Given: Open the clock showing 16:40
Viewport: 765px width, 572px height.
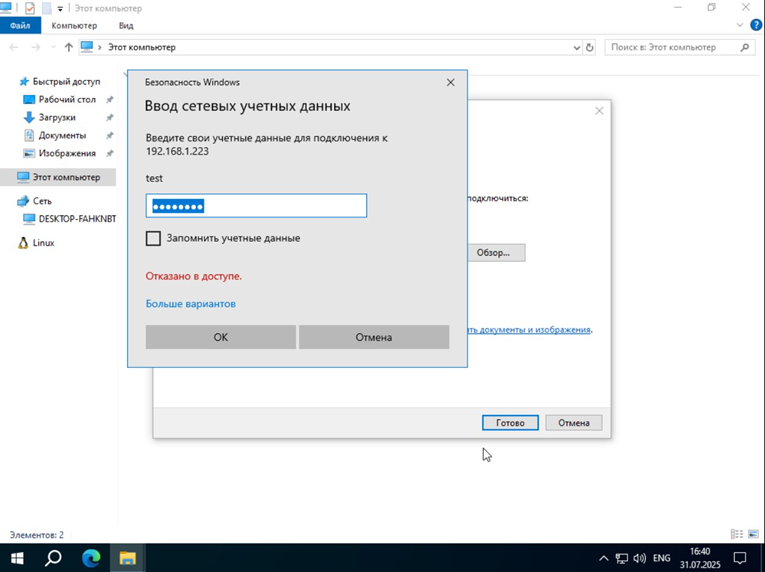Looking at the screenshot, I should (x=700, y=558).
